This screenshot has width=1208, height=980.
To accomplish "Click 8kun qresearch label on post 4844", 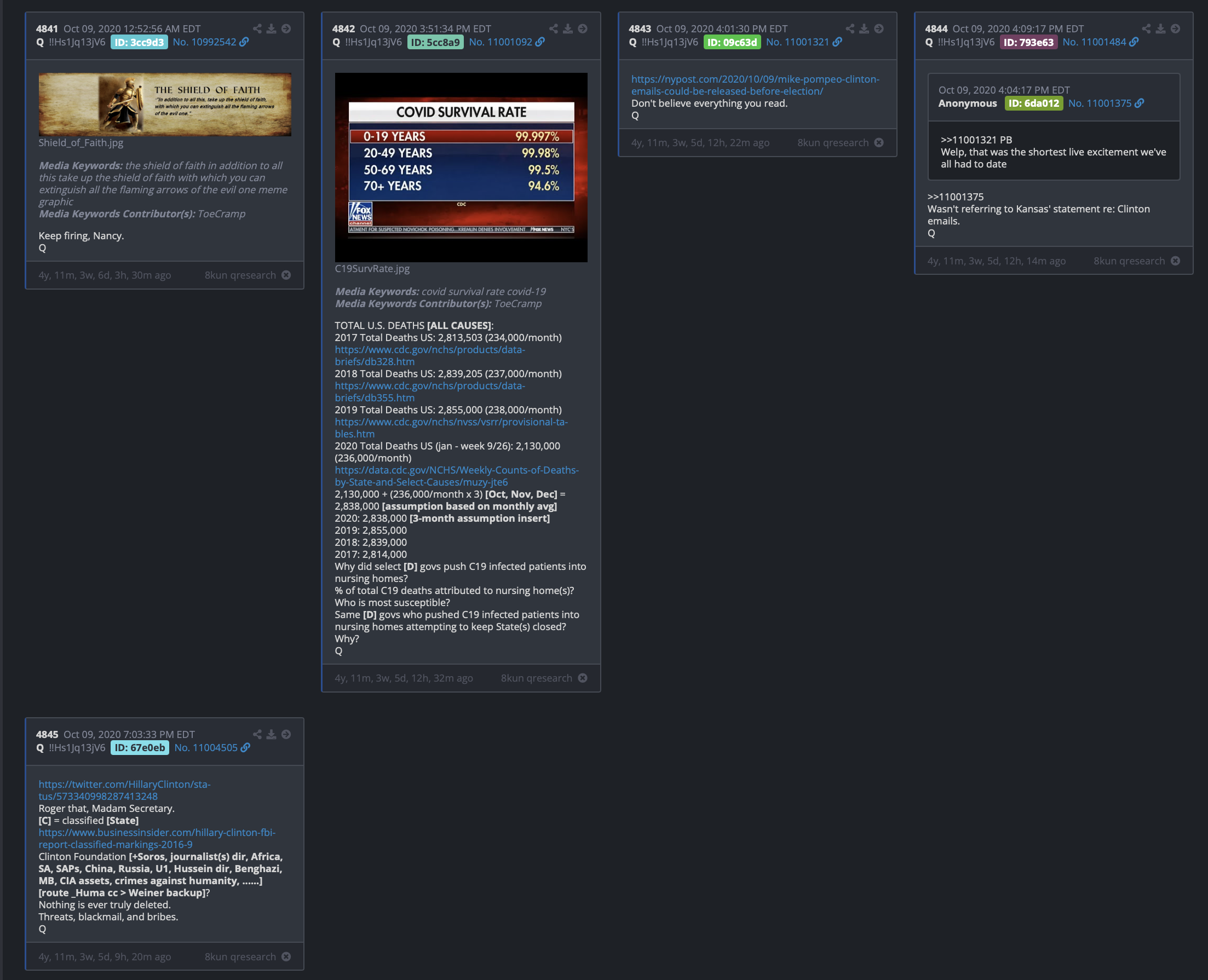I will [1129, 261].
